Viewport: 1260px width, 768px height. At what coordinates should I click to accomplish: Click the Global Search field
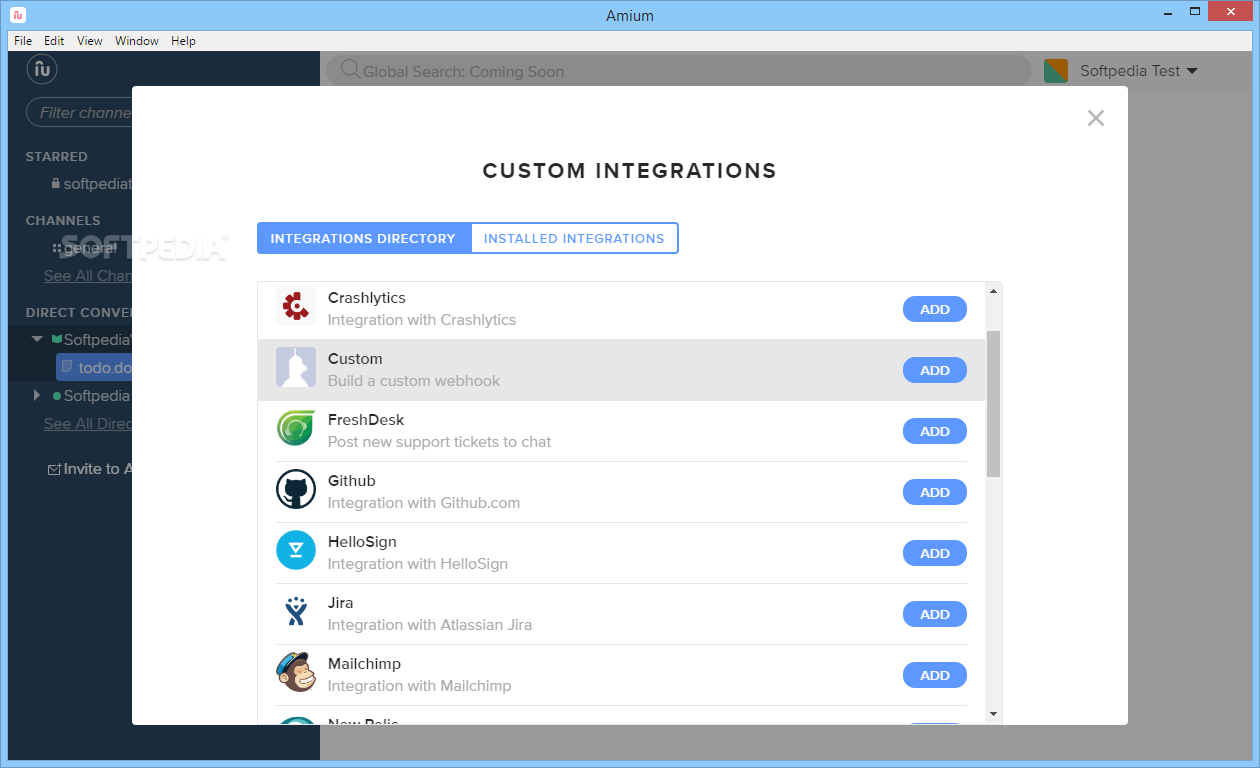(x=678, y=71)
